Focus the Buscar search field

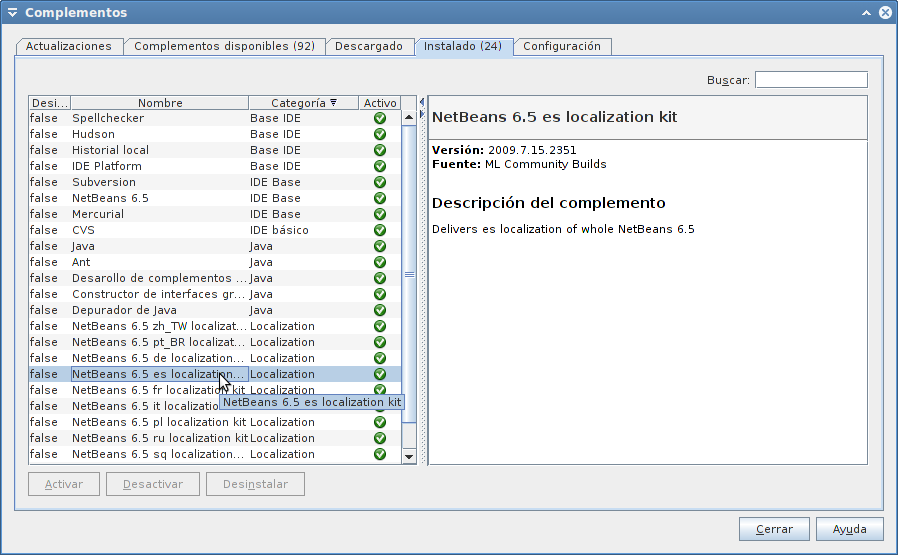tap(812, 80)
